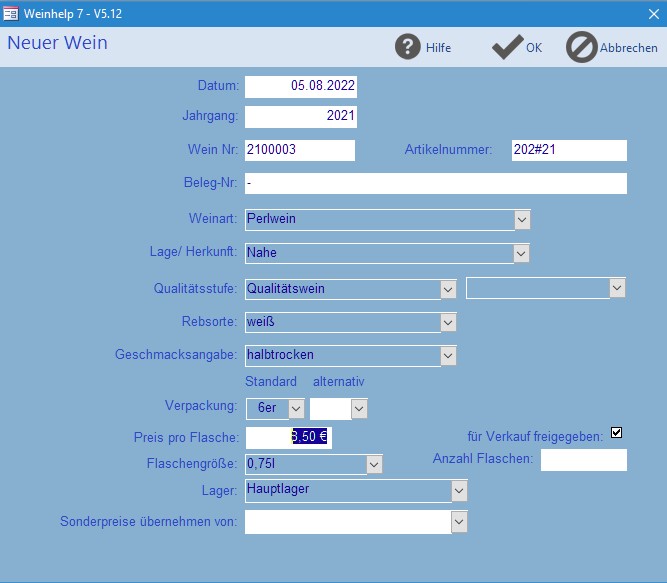
Task: Open the Qualitätsstufe dropdown
Action: (448, 289)
